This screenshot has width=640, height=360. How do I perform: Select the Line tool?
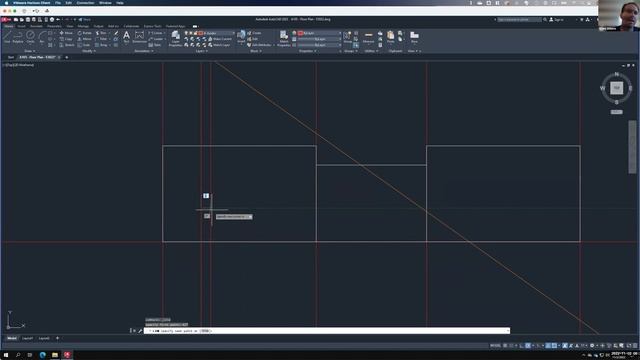pos(7,37)
